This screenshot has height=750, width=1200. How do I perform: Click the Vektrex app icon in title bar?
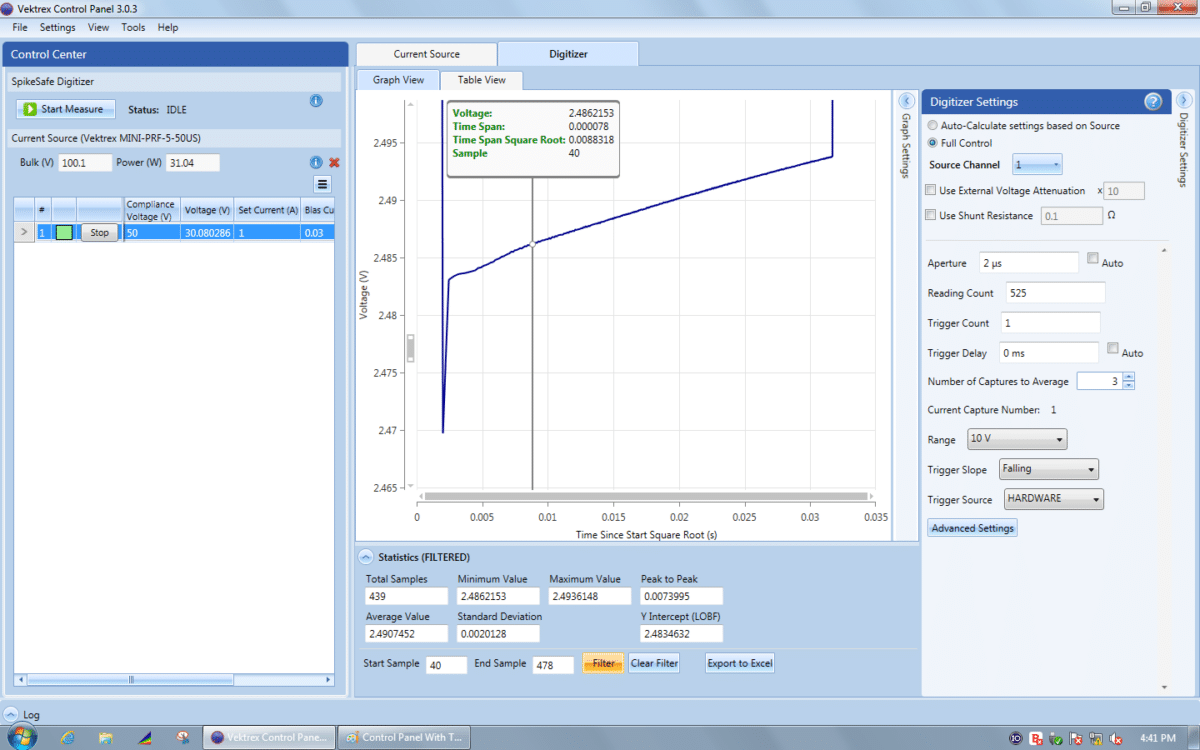click(7, 9)
